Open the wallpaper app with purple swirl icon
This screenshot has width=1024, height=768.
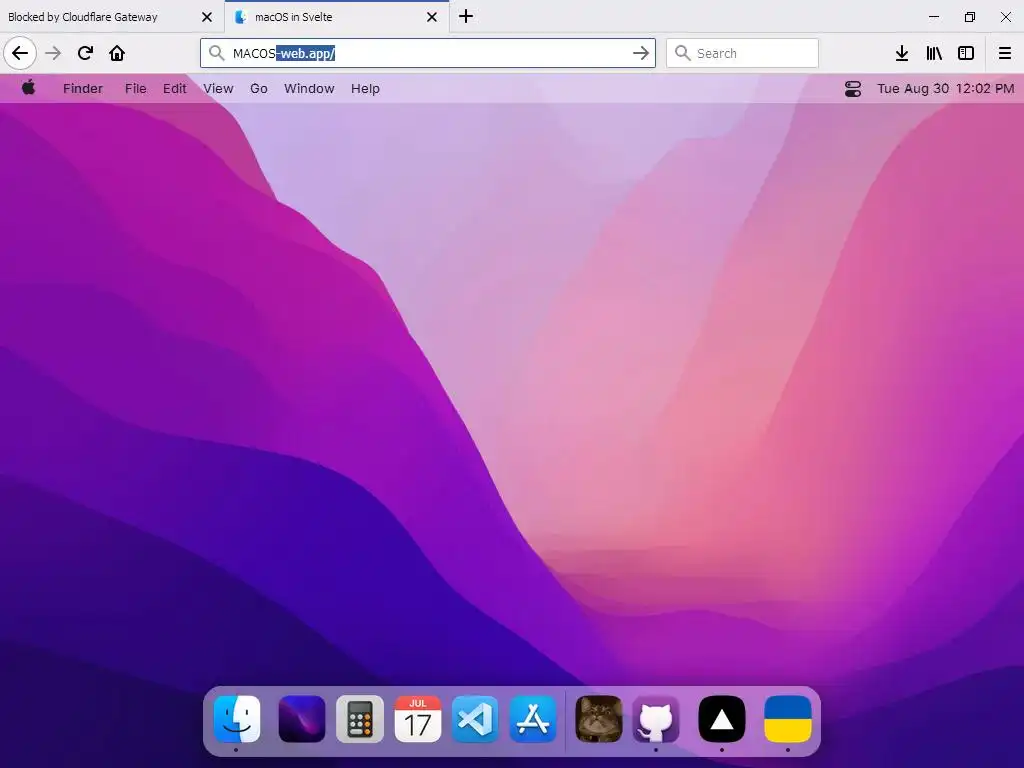click(x=301, y=719)
